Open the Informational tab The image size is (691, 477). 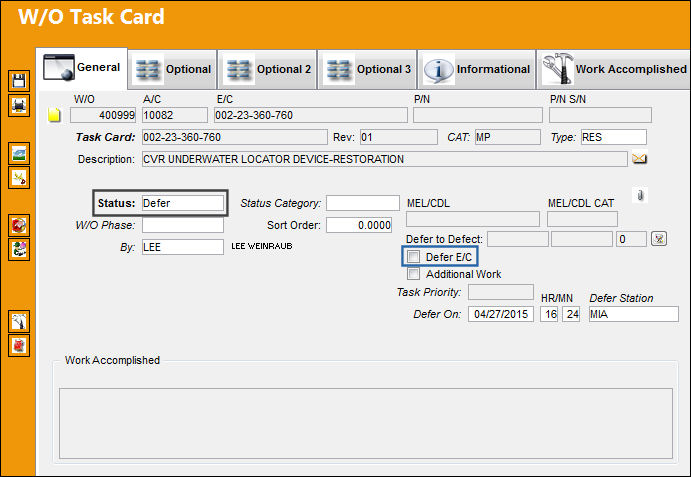[476, 70]
